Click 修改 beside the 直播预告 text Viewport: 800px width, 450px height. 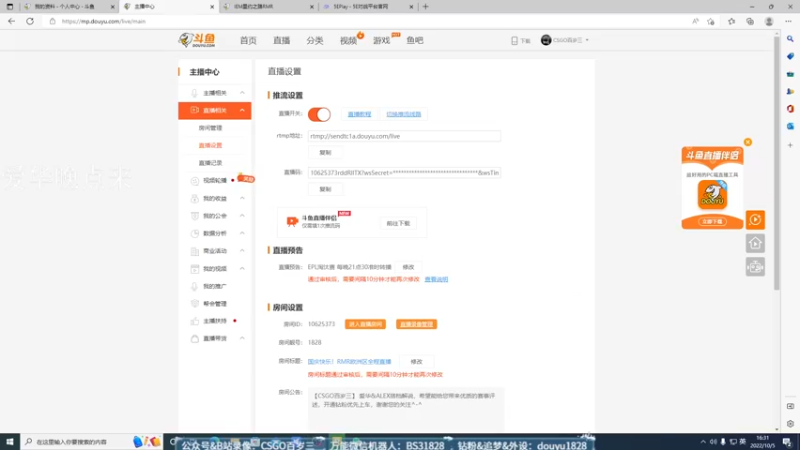coord(408,267)
